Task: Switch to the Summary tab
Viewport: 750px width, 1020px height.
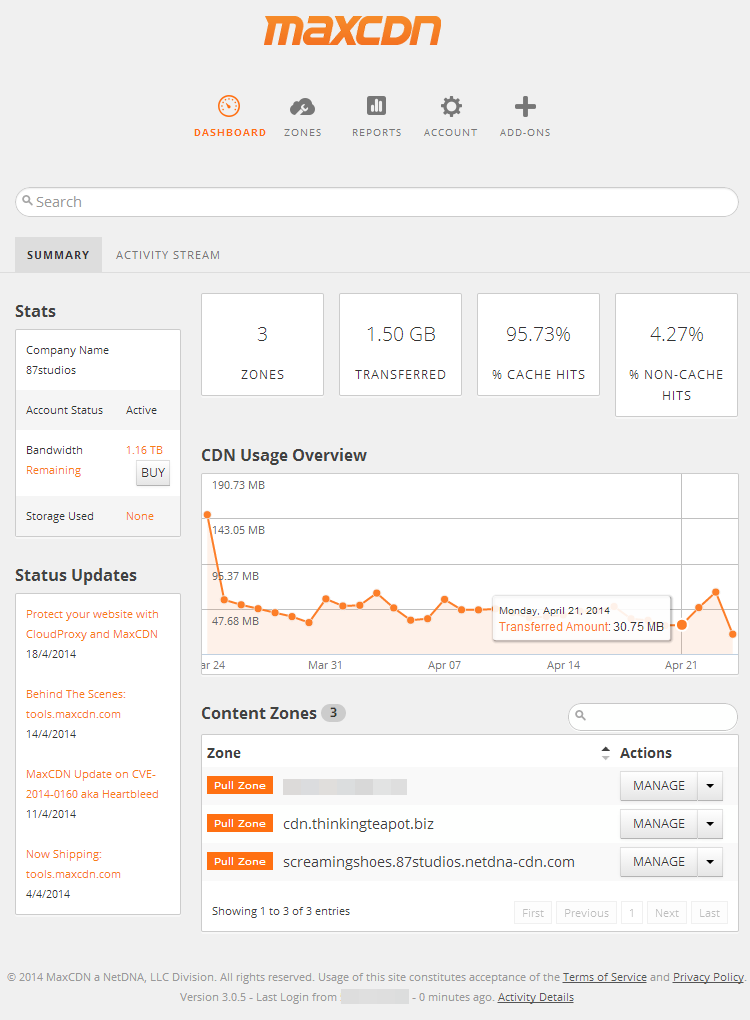Action: pos(58,255)
